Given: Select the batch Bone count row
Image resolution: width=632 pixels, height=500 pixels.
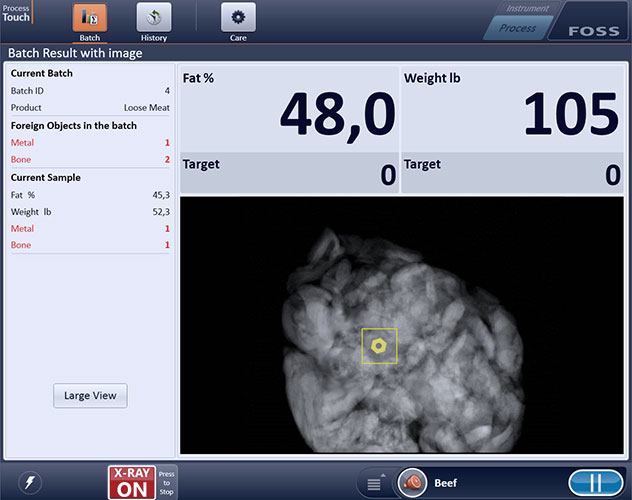Looking at the screenshot, I should point(90,160).
